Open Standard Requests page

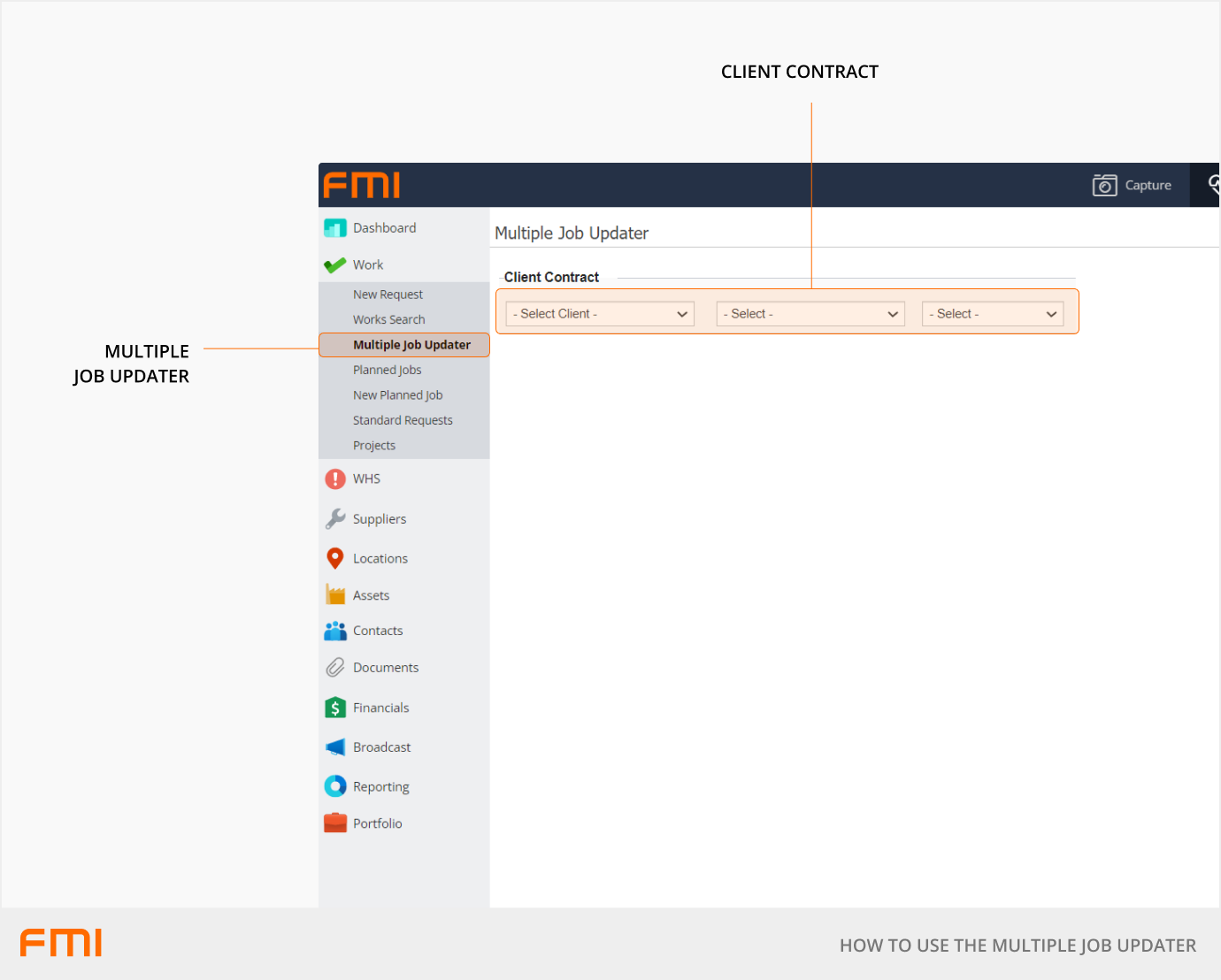tap(403, 420)
